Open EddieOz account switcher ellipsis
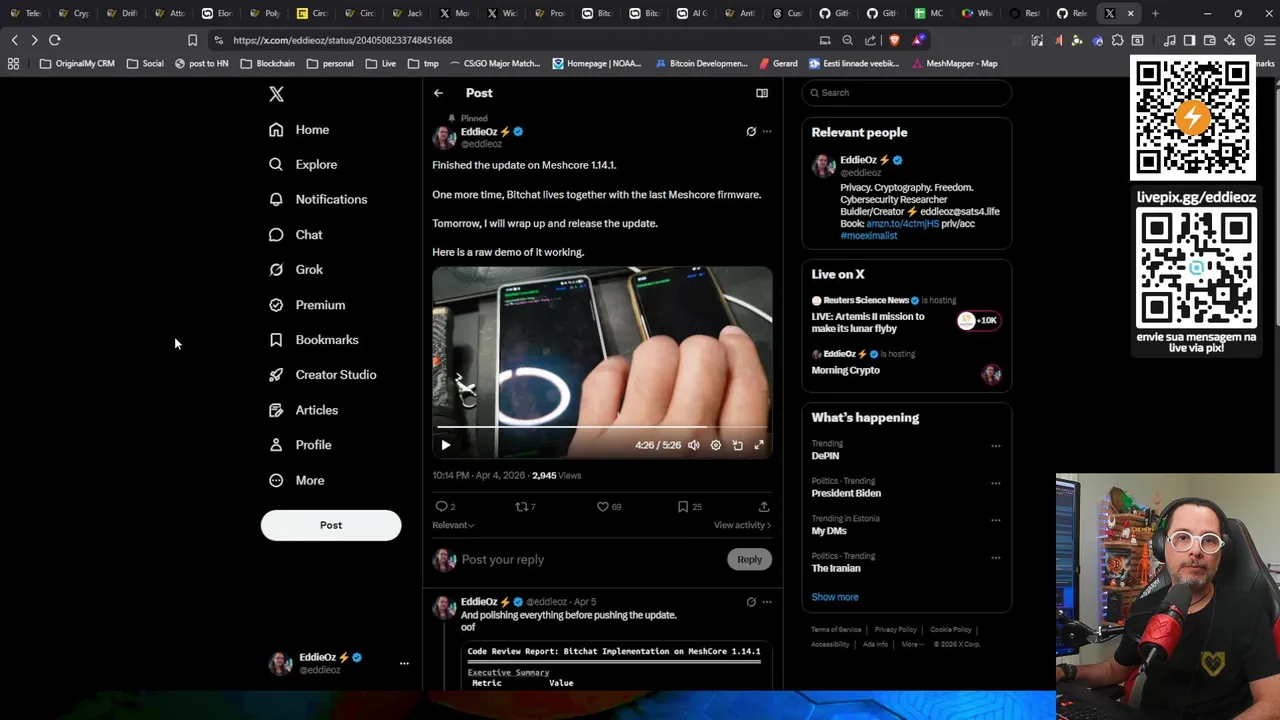The image size is (1280, 720). [x=404, y=663]
